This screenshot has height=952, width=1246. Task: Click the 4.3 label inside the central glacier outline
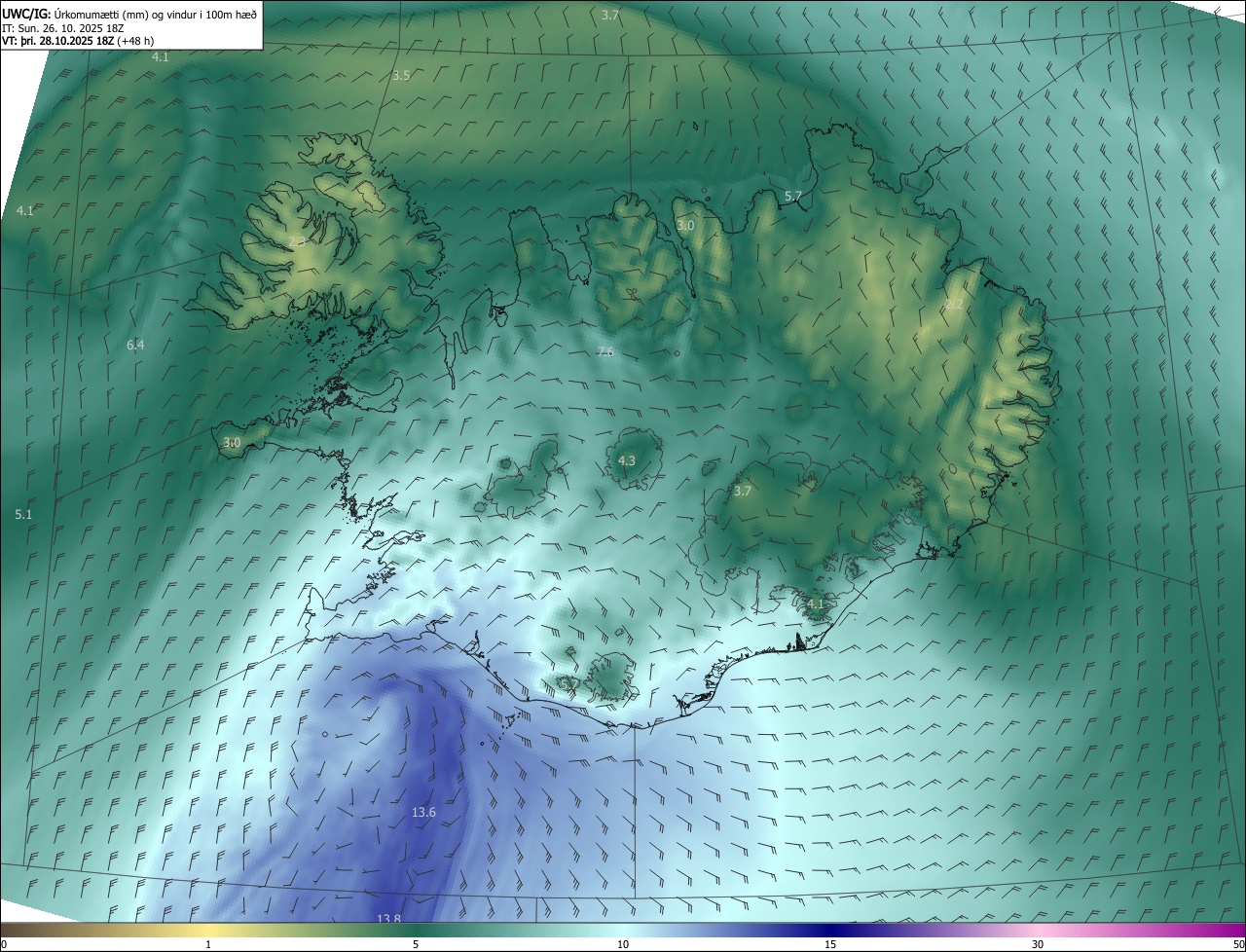pos(627,460)
